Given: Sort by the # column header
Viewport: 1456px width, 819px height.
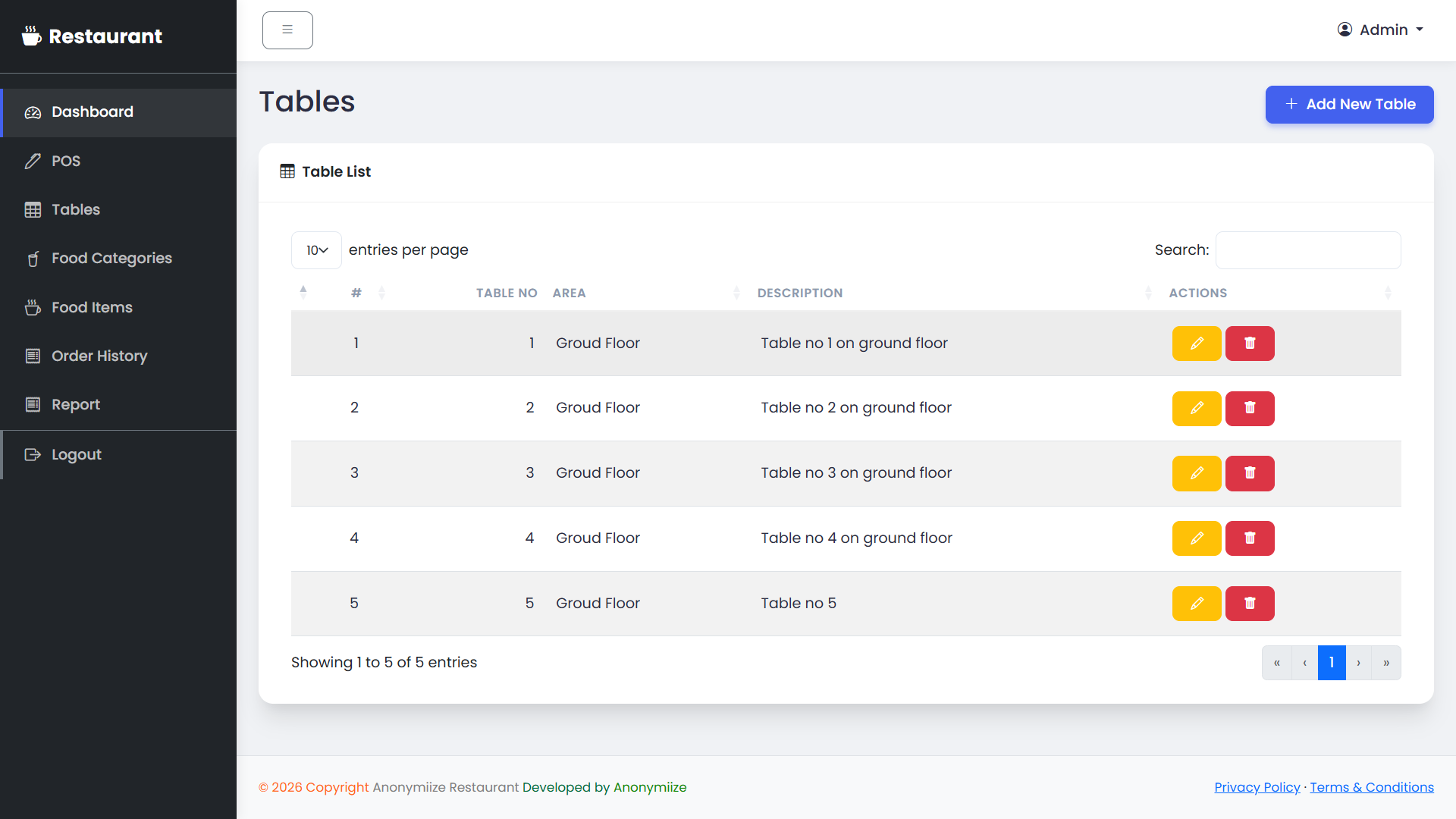Looking at the screenshot, I should tap(356, 293).
